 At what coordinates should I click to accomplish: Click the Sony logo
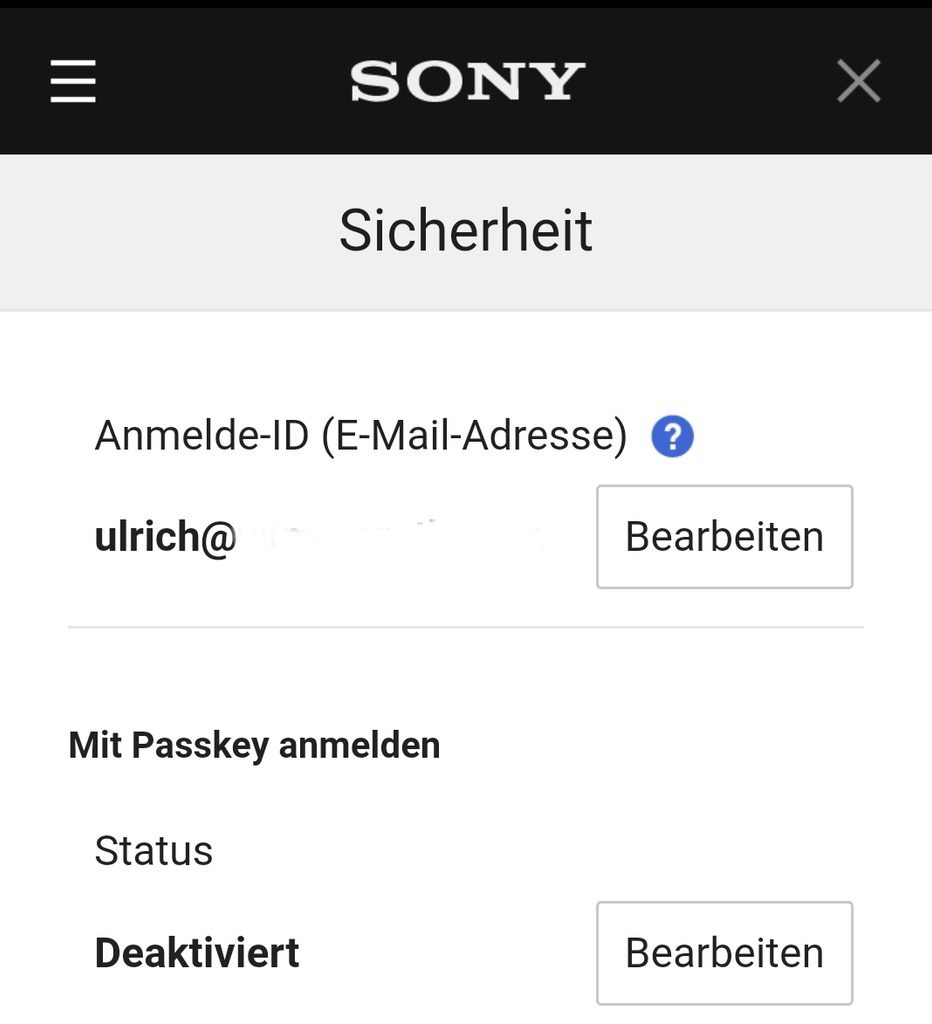click(467, 81)
